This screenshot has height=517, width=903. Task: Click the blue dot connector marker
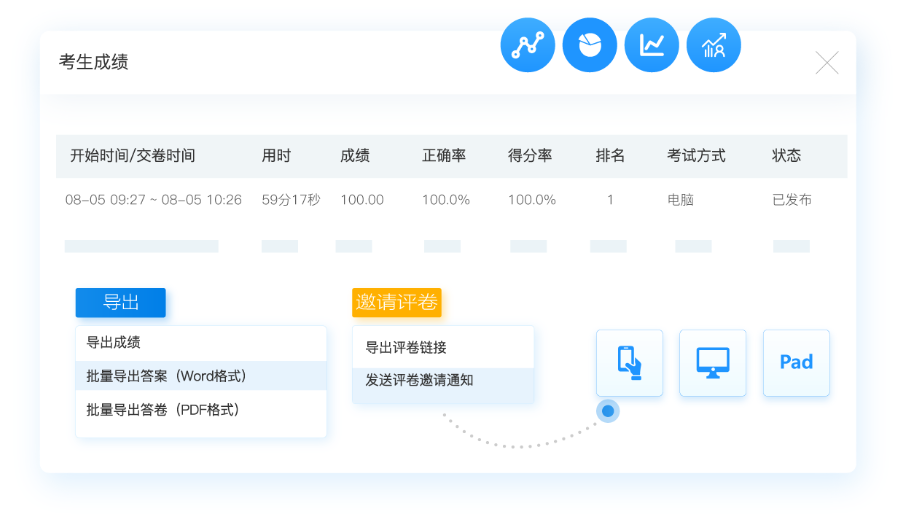pyautogui.click(x=607, y=411)
